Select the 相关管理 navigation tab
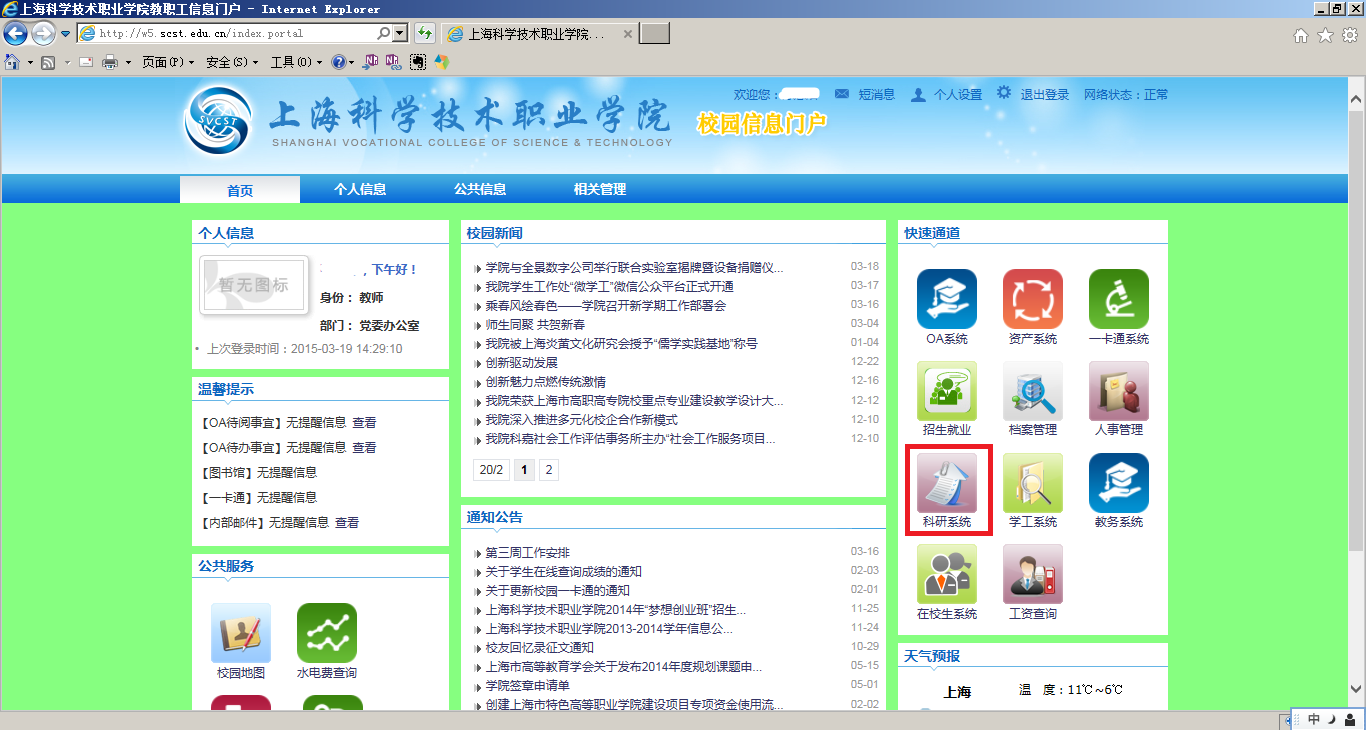This screenshot has height=730, width=1366. click(600, 189)
